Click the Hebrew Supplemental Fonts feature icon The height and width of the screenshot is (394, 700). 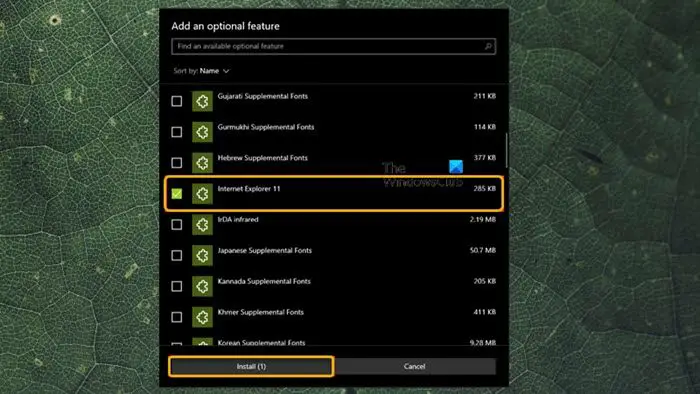(x=202, y=163)
